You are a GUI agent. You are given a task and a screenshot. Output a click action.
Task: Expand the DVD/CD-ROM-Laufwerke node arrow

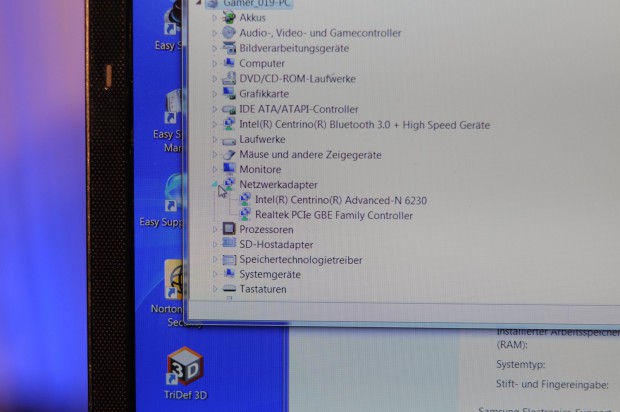pos(215,79)
